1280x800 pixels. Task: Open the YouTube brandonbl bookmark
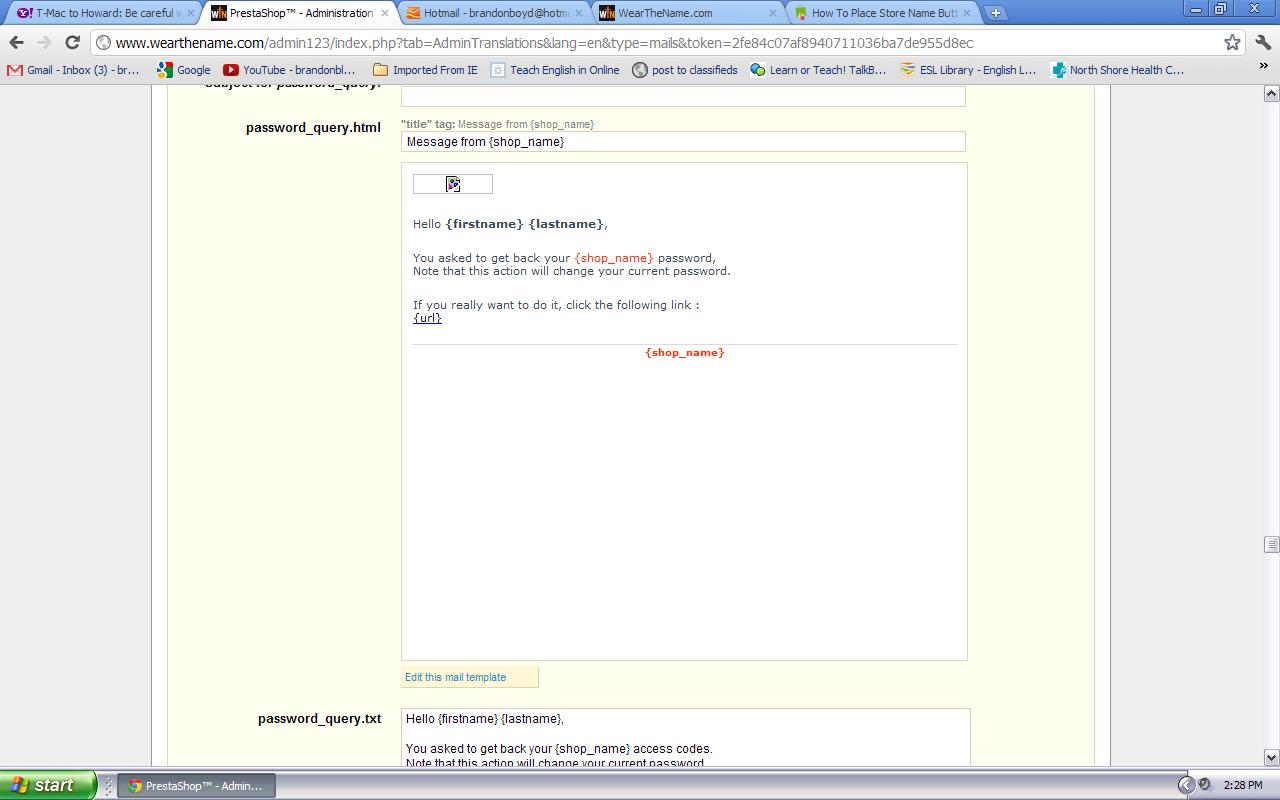click(289, 70)
